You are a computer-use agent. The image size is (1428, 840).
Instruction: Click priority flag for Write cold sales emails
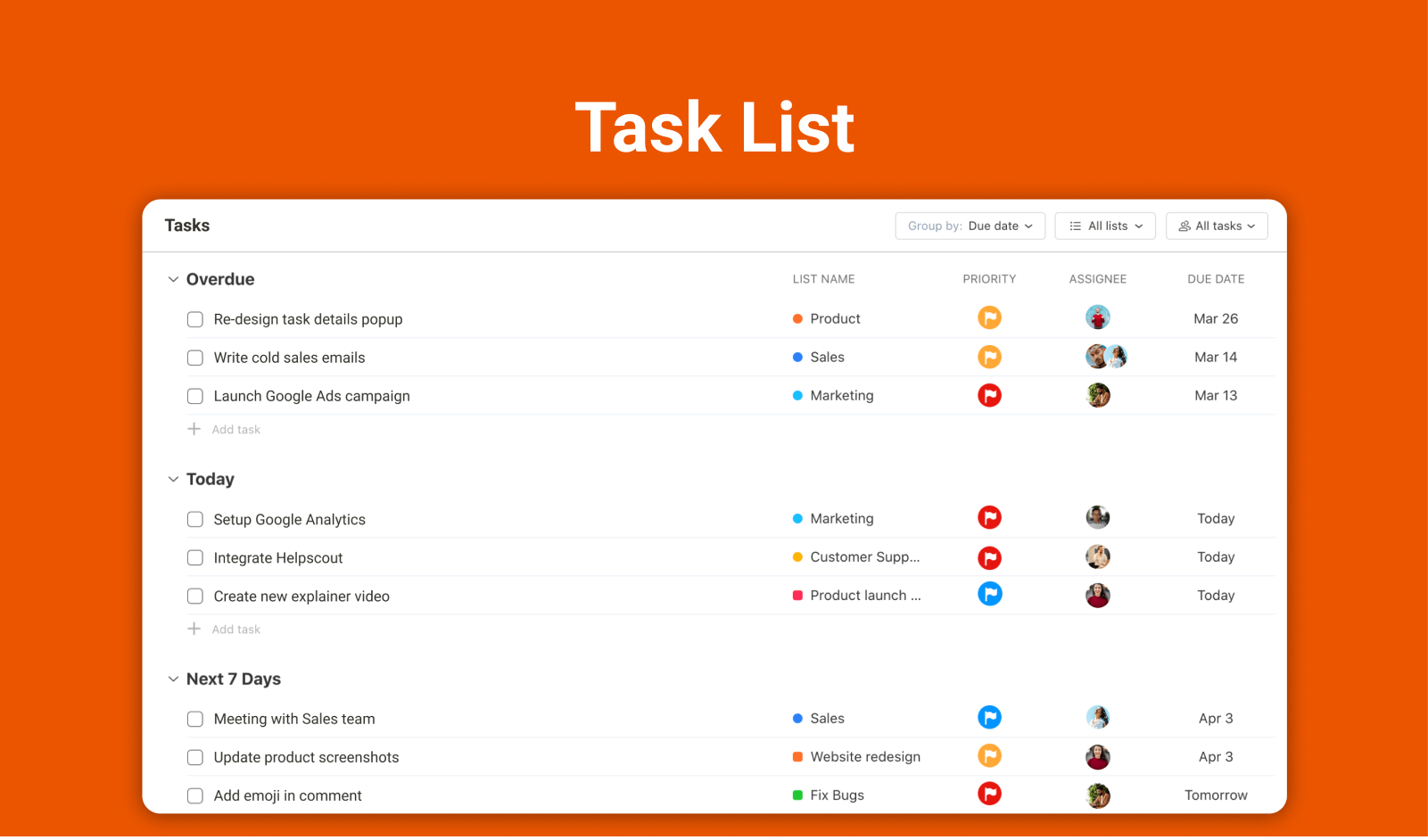click(989, 357)
